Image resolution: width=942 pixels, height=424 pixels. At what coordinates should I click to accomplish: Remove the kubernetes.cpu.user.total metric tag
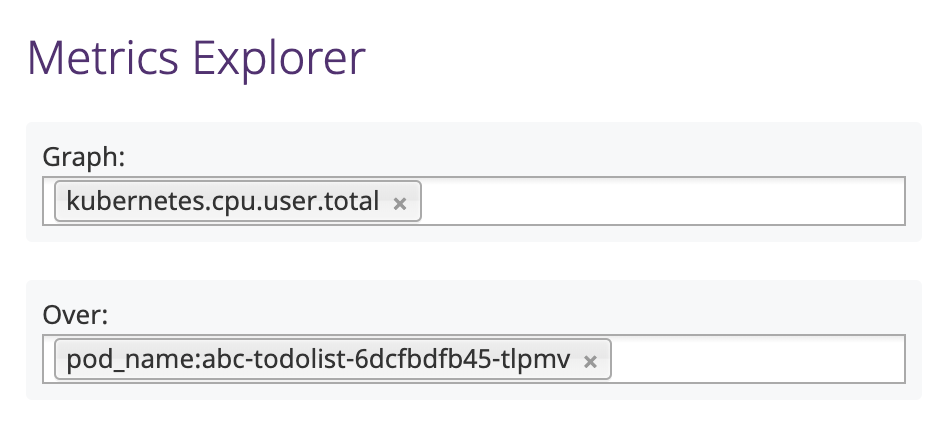400,204
